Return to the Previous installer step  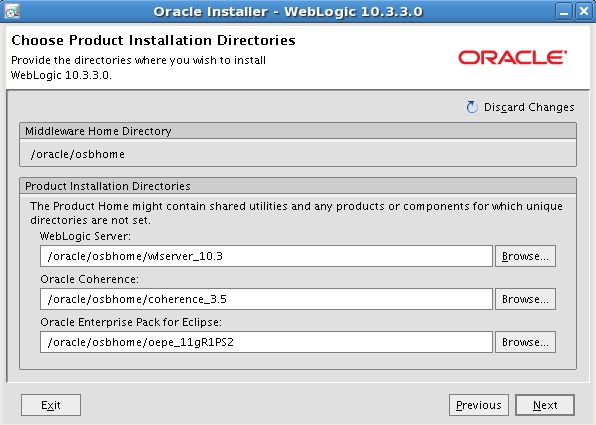479,405
